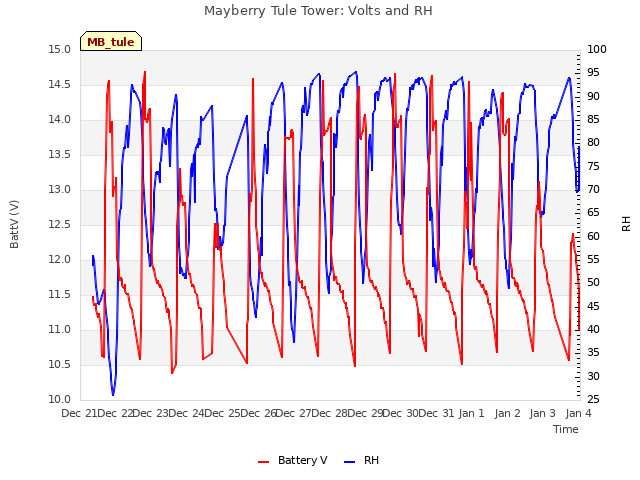The width and height of the screenshot is (640, 480).
Task: Click the Dec 25 date tick label
Action: coord(222,413)
